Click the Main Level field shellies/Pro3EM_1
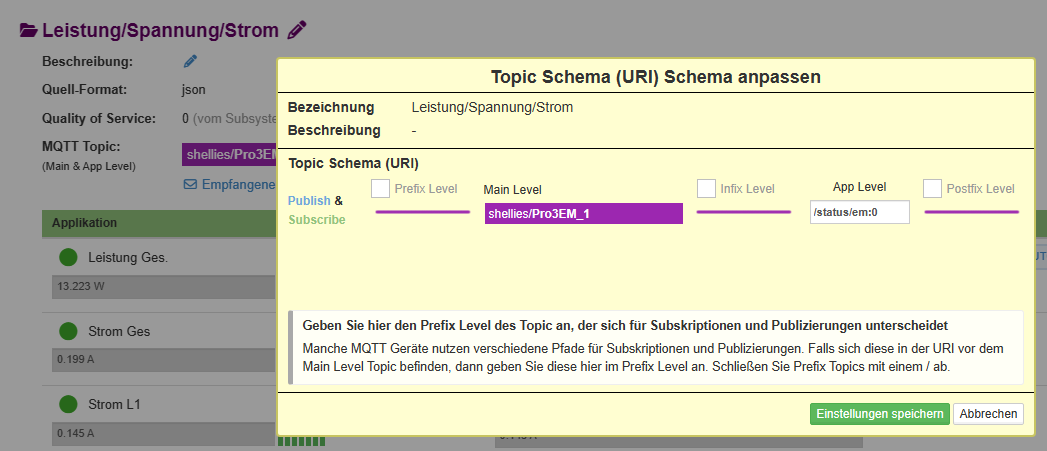Viewport: 1047px width, 451px height. click(x=583, y=213)
